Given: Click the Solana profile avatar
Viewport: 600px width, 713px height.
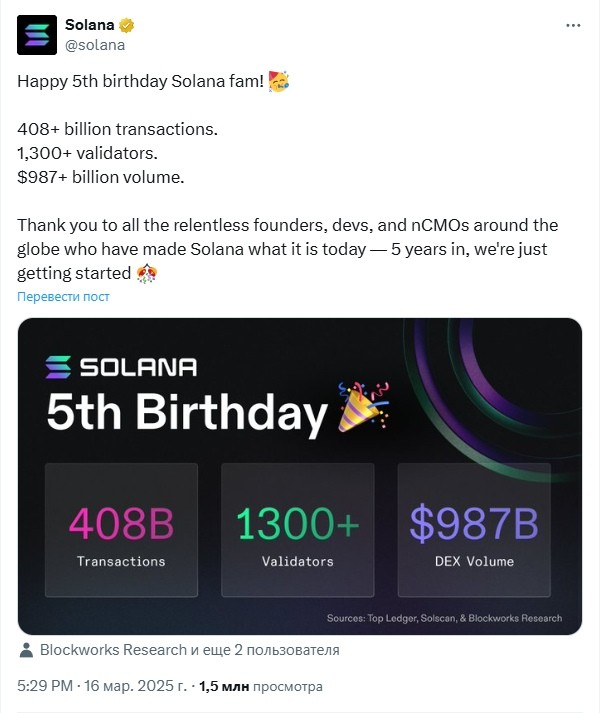Looking at the screenshot, I should coord(37,35).
